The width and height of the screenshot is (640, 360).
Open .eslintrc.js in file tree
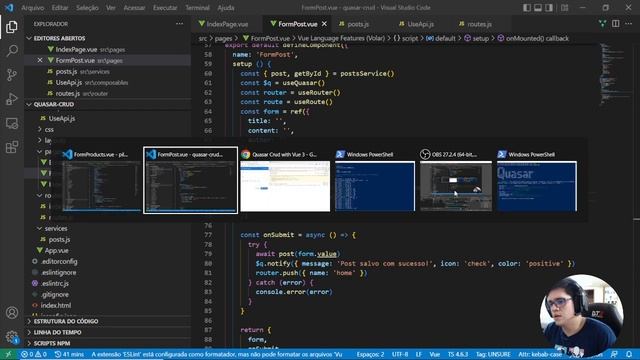55,283
